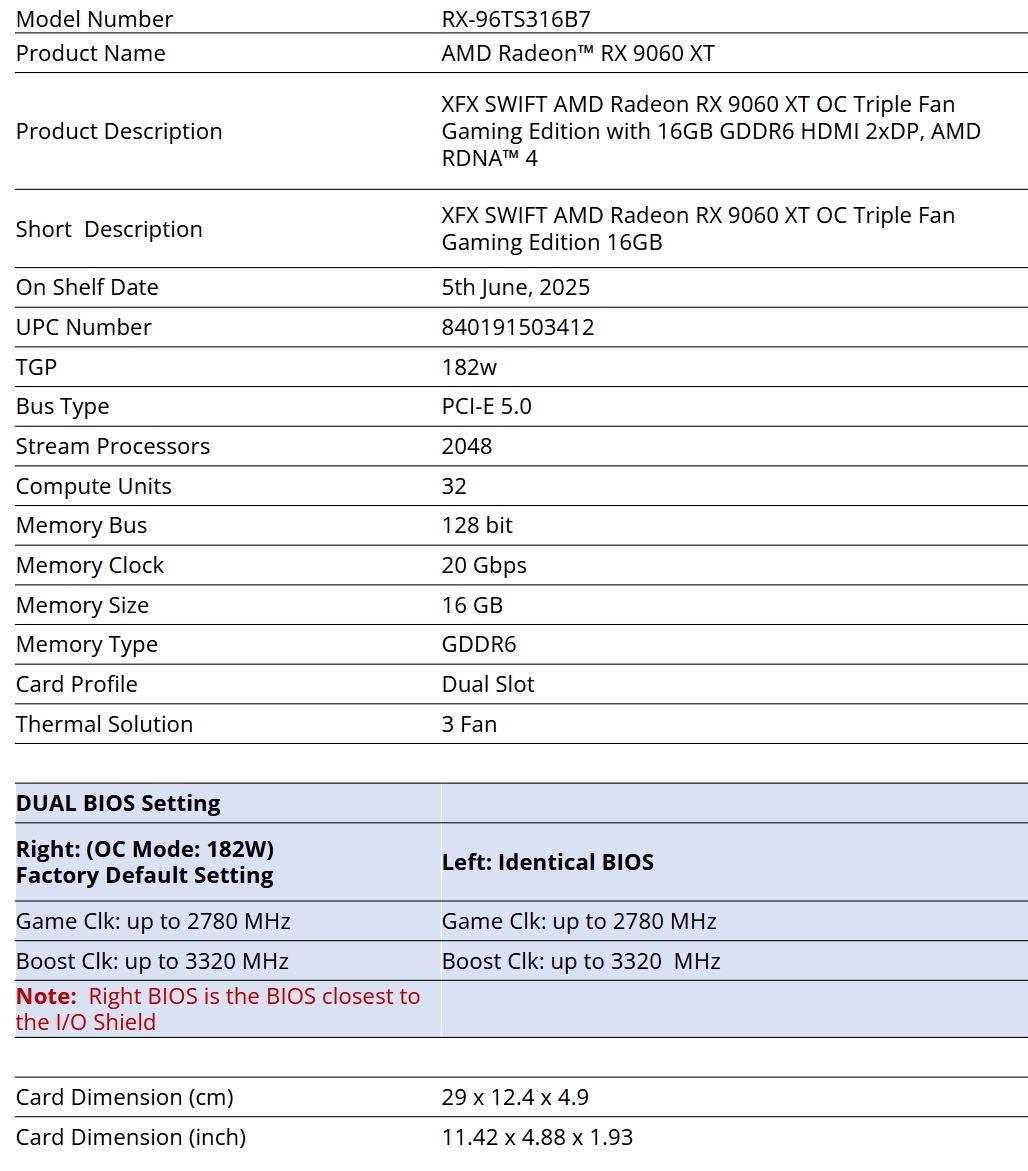Click the model number RX-96TS316B7
1028x1171 pixels.
click(x=516, y=19)
